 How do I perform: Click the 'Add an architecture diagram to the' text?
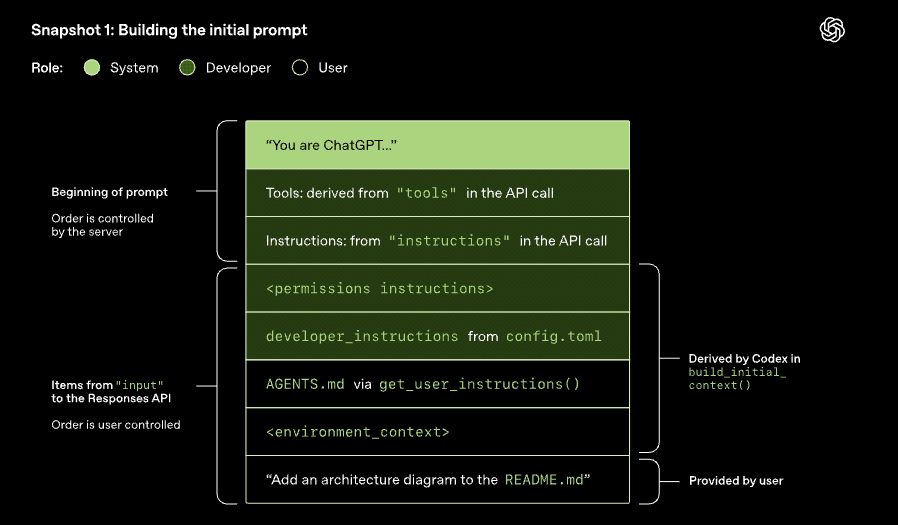point(382,480)
